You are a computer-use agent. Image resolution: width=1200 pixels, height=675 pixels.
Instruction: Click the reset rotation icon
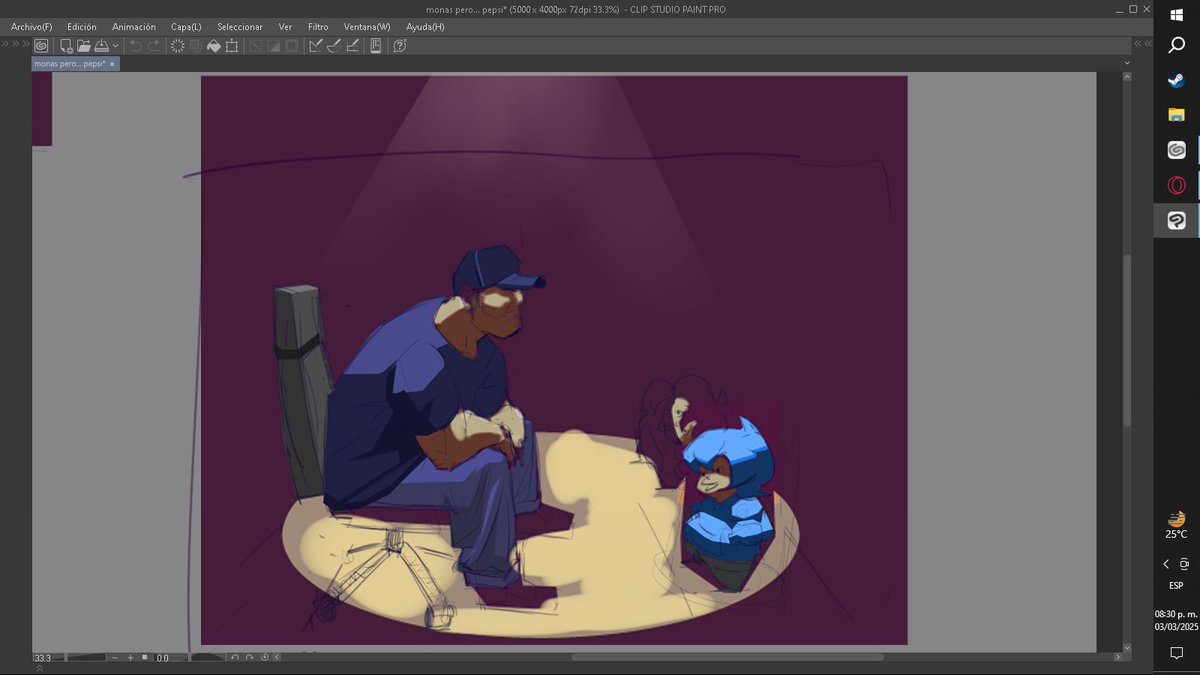(x=265, y=658)
